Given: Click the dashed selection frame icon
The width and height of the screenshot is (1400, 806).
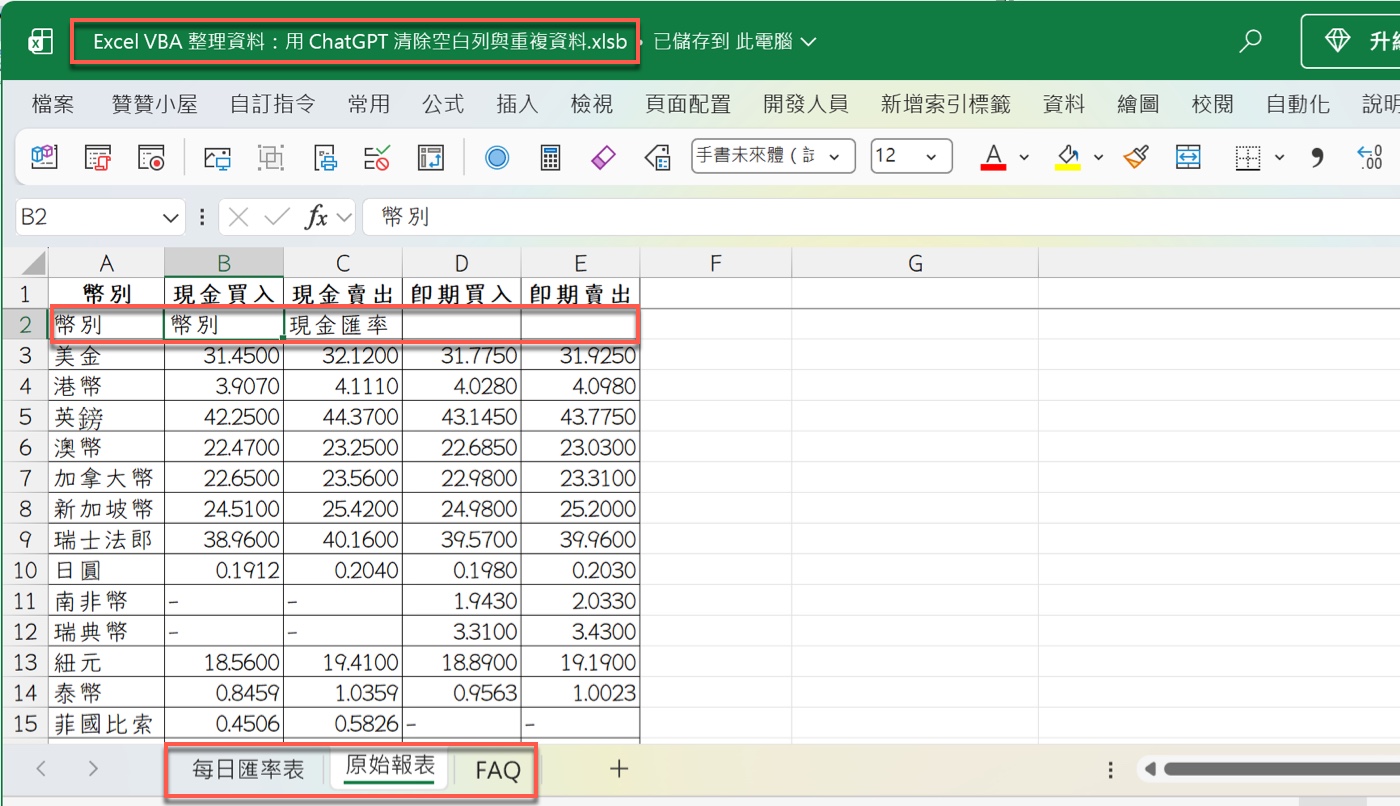Looking at the screenshot, I should pyautogui.click(x=271, y=157).
